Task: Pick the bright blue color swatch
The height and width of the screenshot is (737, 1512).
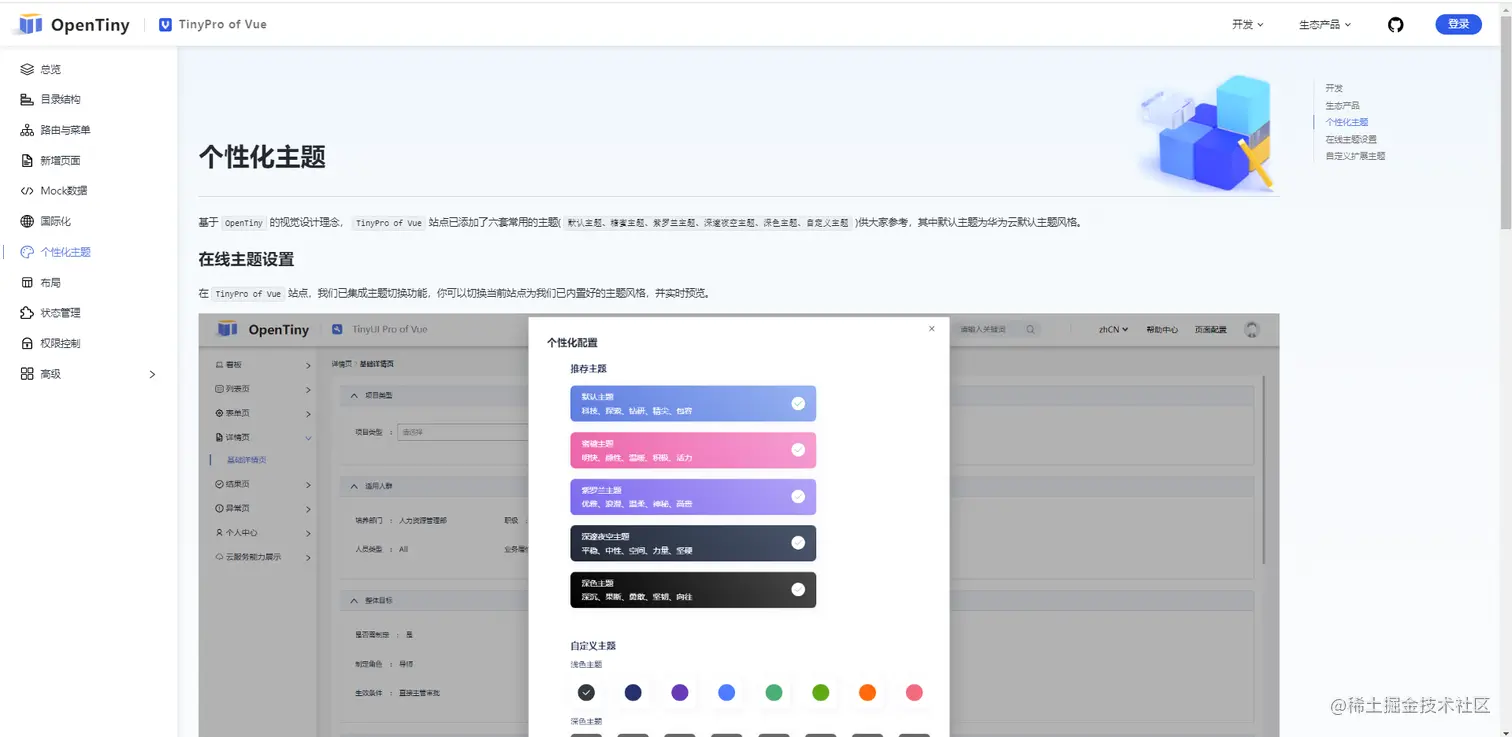Action: tap(727, 692)
